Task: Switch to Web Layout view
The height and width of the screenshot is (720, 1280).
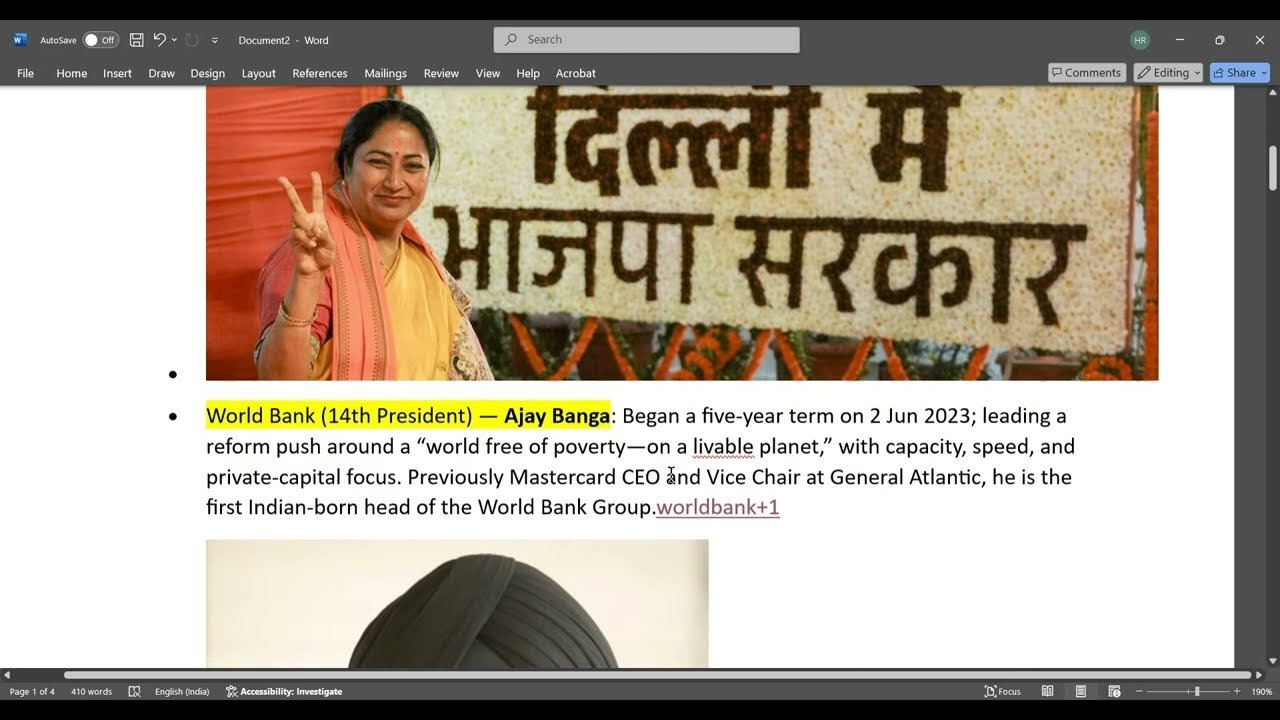Action: (1114, 692)
